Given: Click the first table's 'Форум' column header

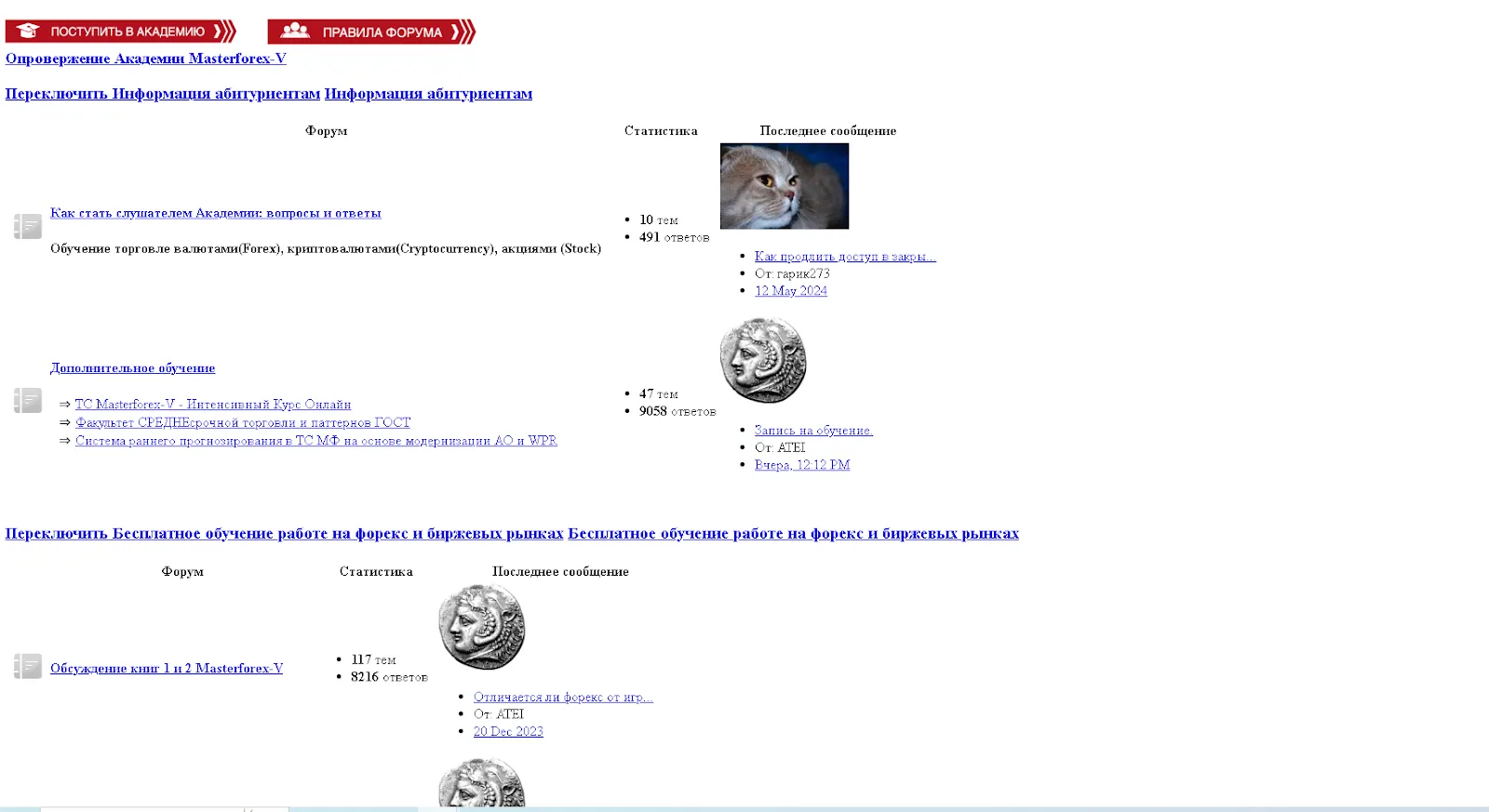Looking at the screenshot, I should [326, 131].
